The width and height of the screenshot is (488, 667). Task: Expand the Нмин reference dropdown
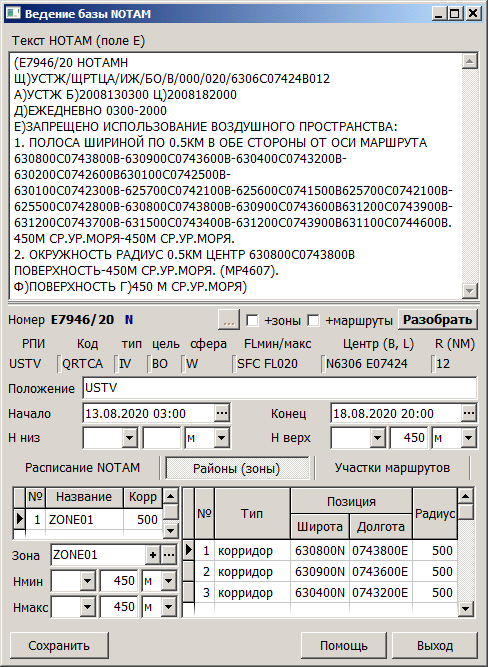(88, 581)
